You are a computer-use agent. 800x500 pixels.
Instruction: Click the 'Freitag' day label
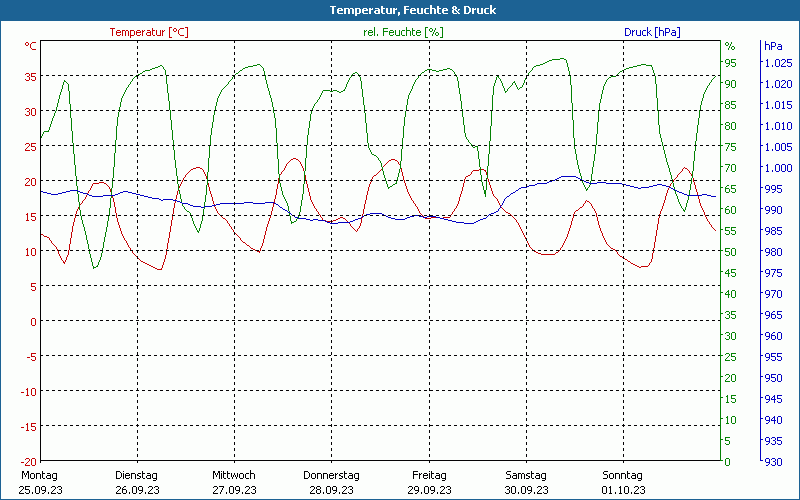429,475
